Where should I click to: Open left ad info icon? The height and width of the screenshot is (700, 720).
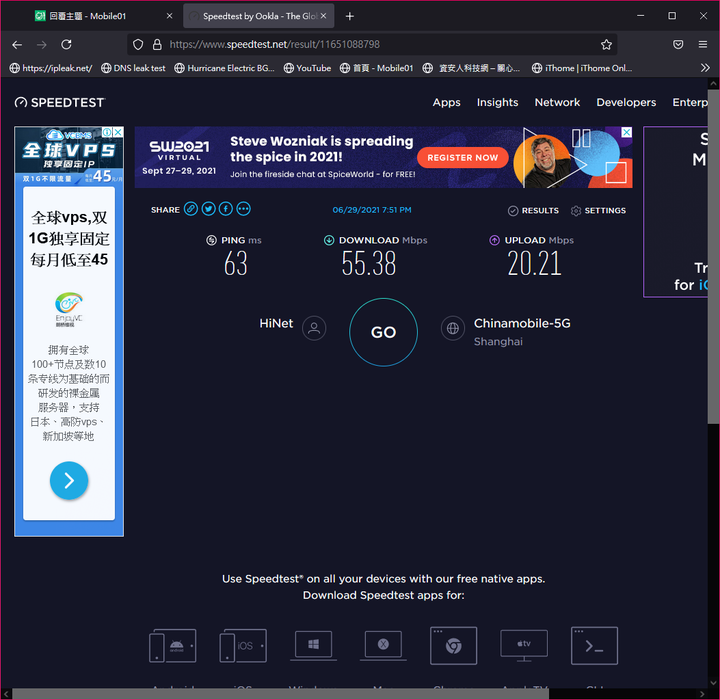click(107, 132)
